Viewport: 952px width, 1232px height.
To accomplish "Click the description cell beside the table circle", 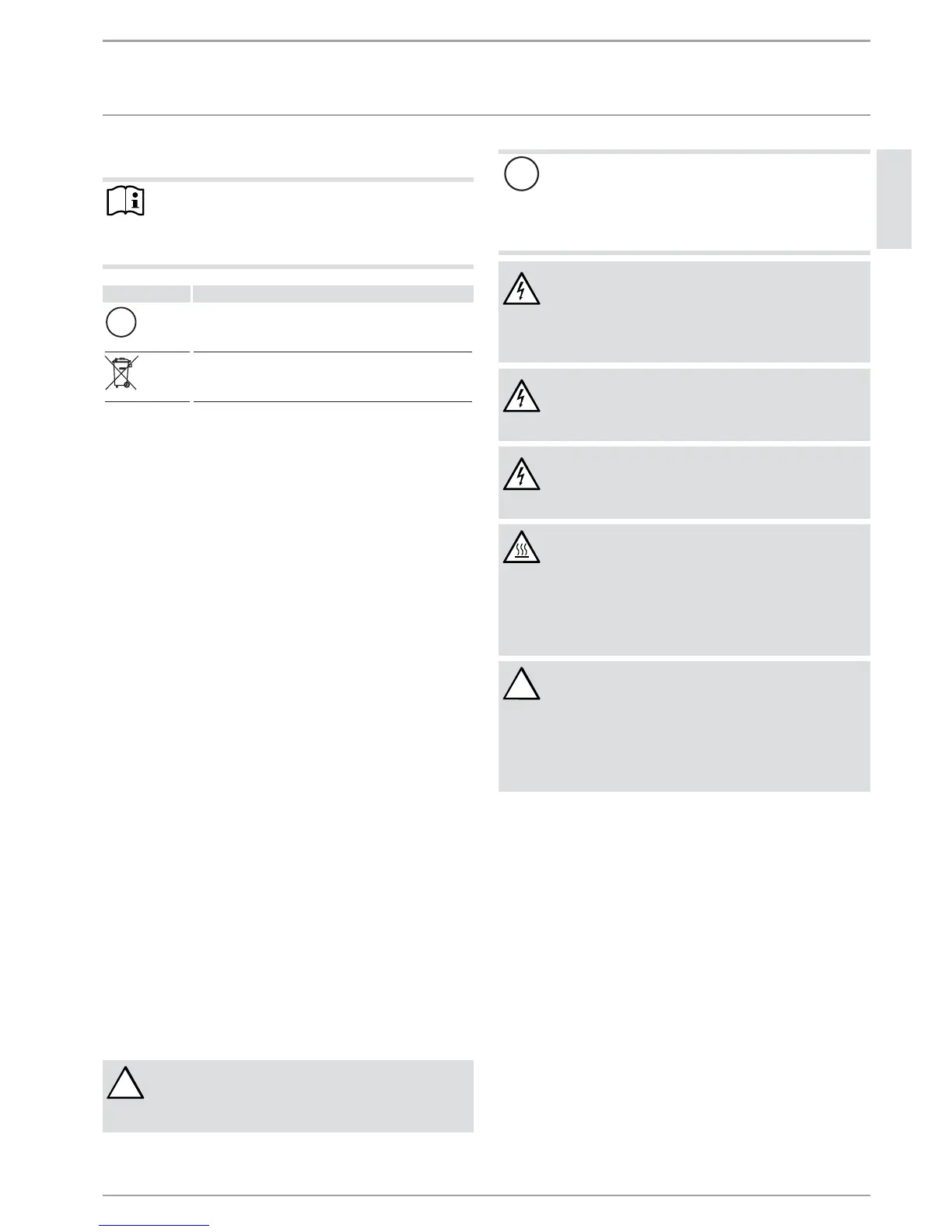I will (x=333, y=327).
